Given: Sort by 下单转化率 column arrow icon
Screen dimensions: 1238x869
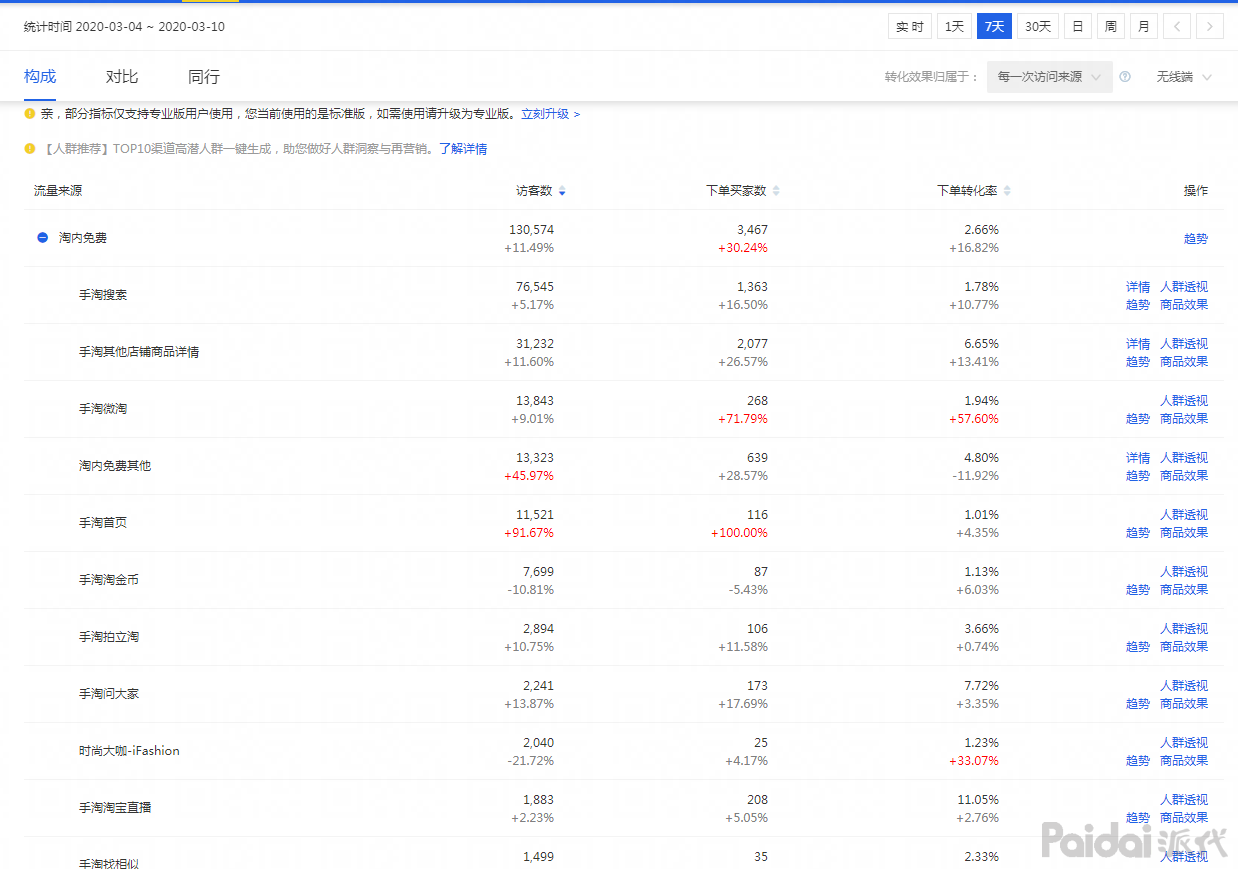Looking at the screenshot, I should 1007,191.
